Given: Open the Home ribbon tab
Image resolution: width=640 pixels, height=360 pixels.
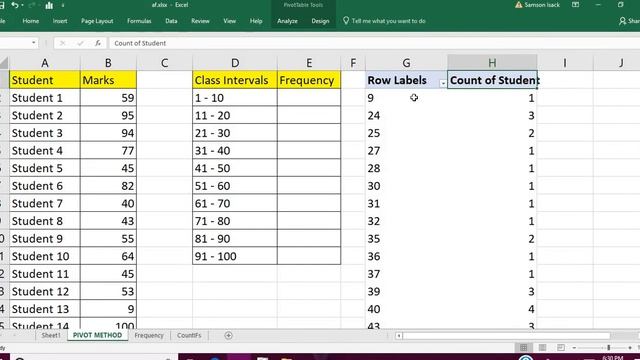Looking at the screenshot, I should tap(31, 21).
